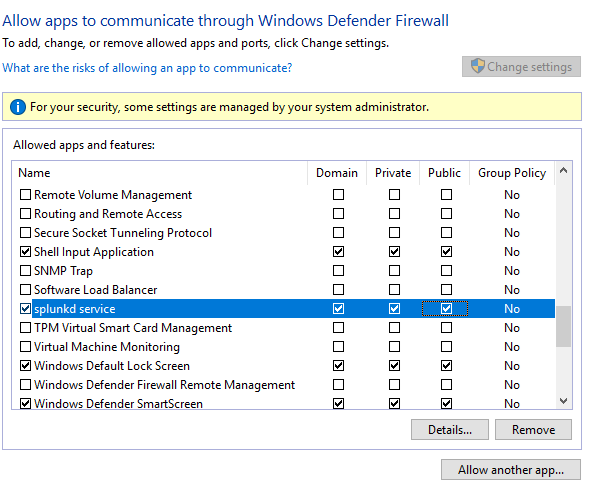
Task: Check the Domain box for SNMP Trap
Action: (x=338, y=271)
